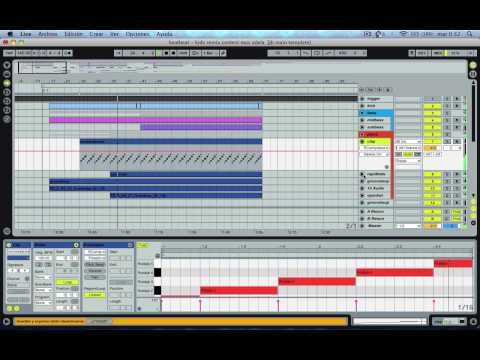Open the Crear menu
This screenshot has height=360, width=480.
coord(96,34)
